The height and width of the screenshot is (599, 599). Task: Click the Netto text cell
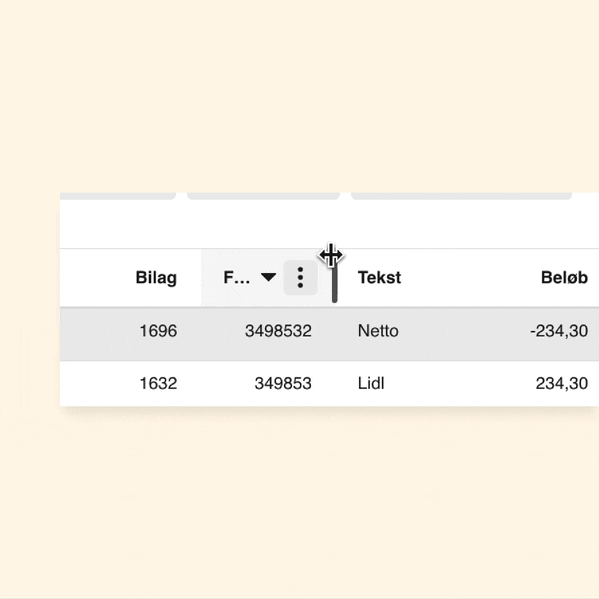[378, 331]
